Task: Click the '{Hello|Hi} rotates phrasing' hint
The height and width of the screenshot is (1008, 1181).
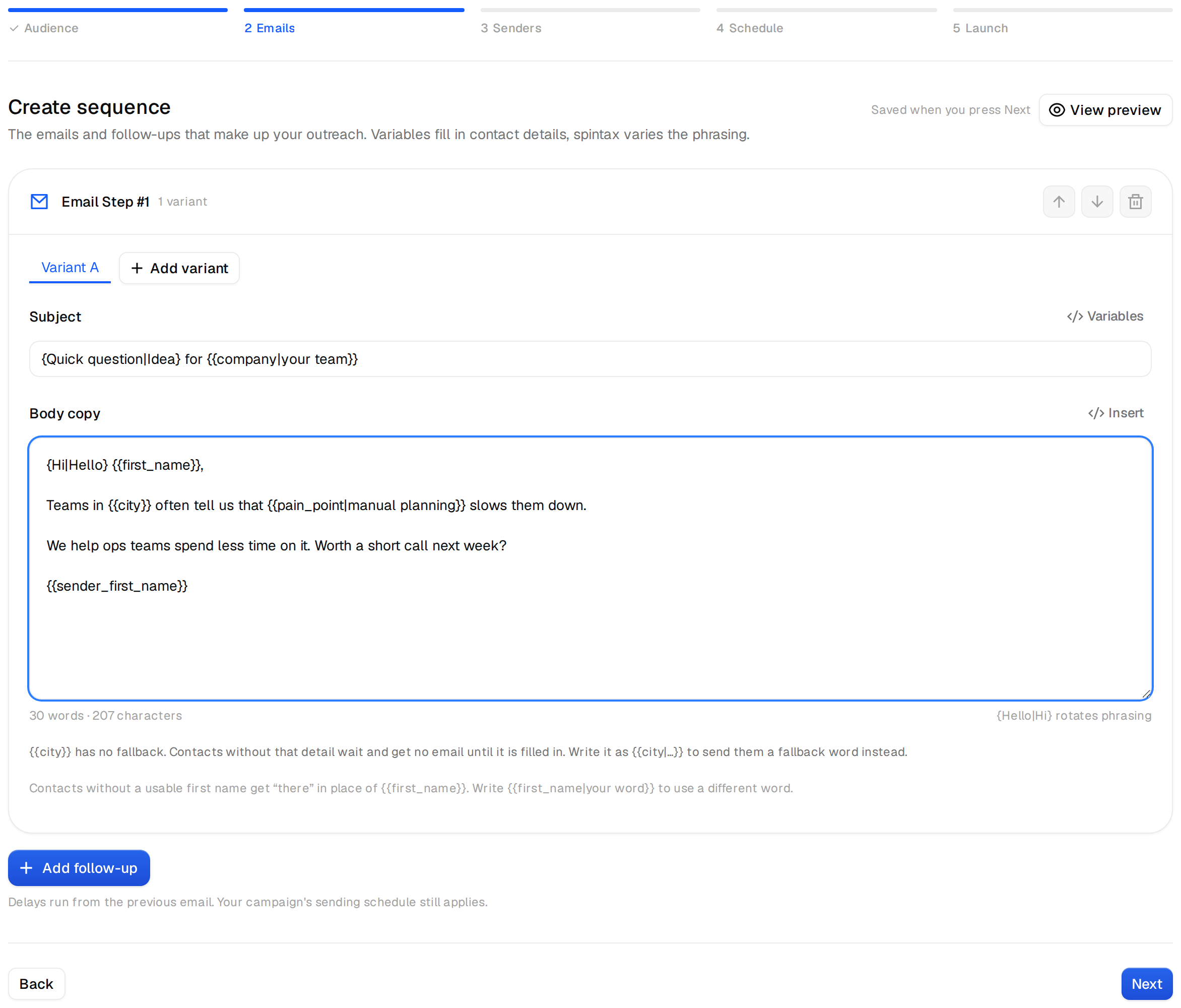Action: 1073,716
